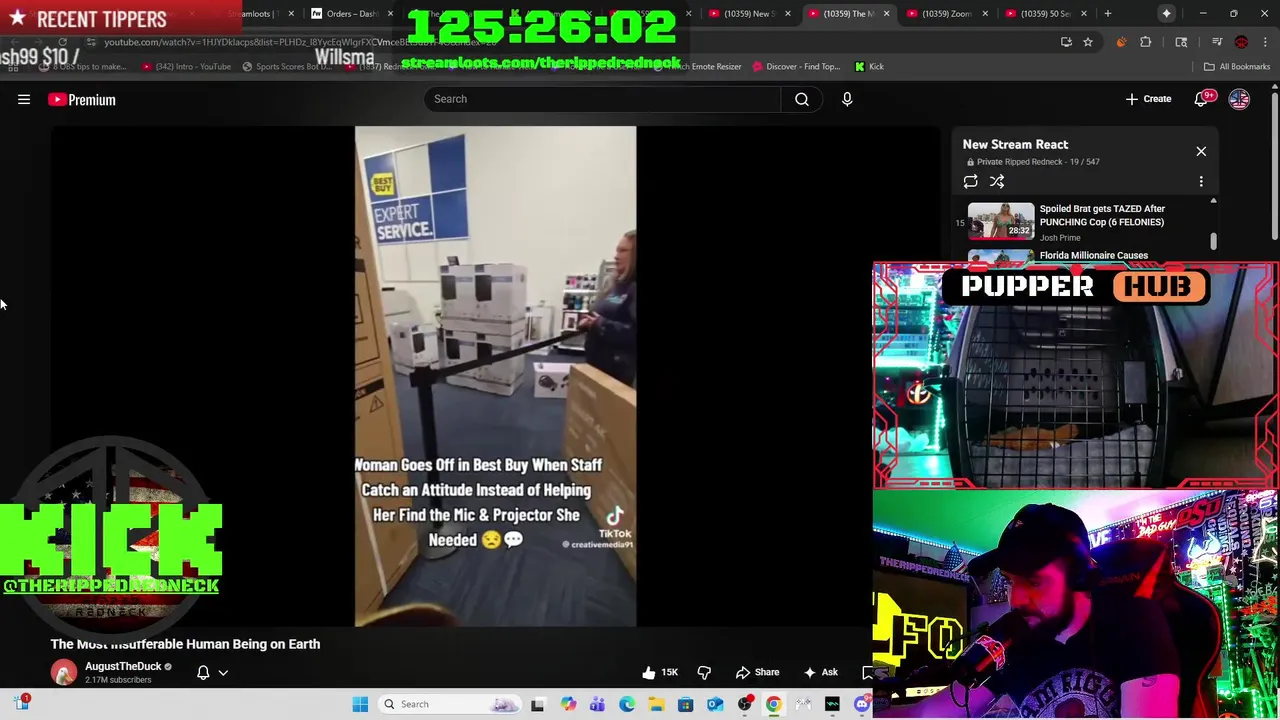Click the video player to pause

pos(495,376)
